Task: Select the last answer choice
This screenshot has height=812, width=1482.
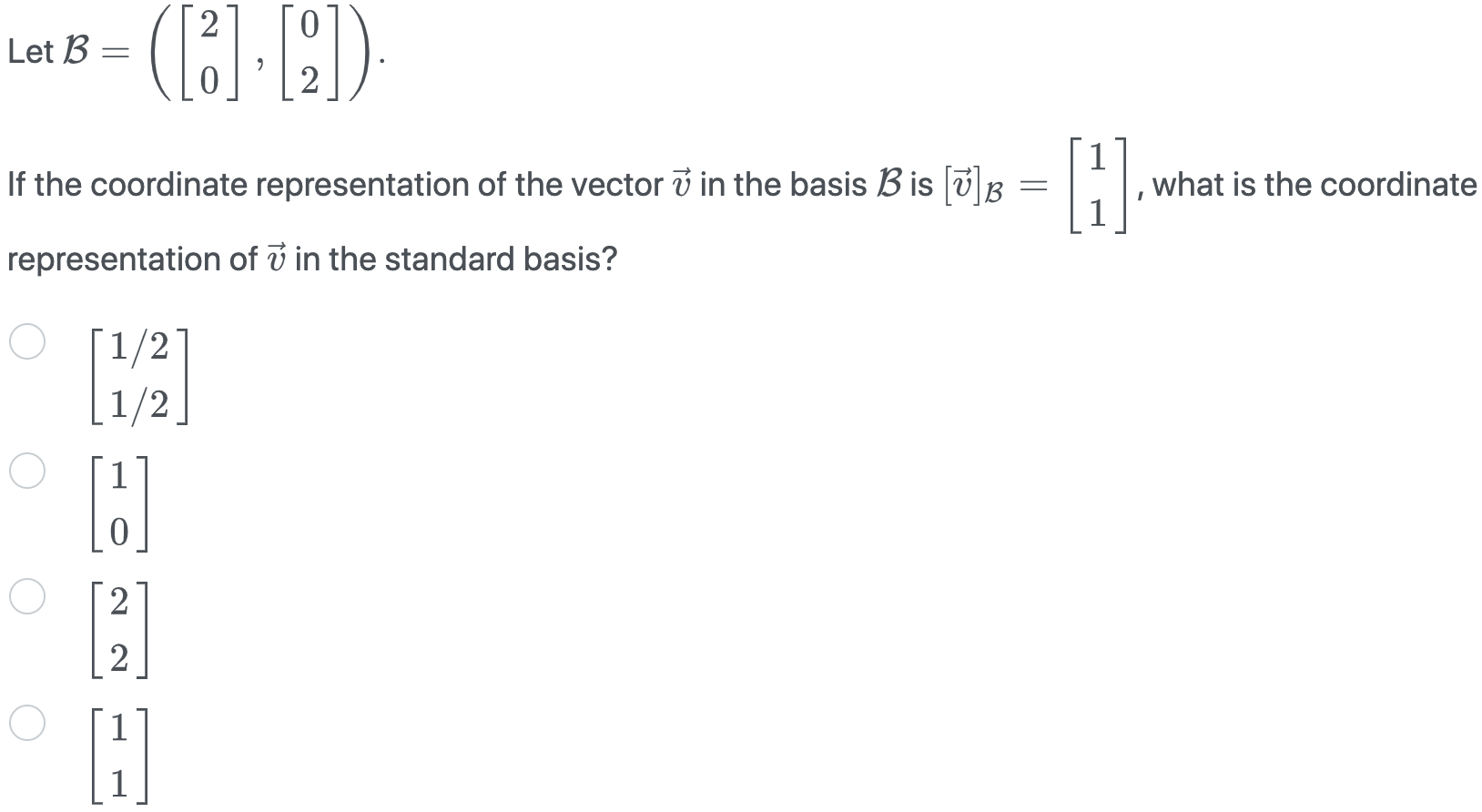Action: pos(27,724)
